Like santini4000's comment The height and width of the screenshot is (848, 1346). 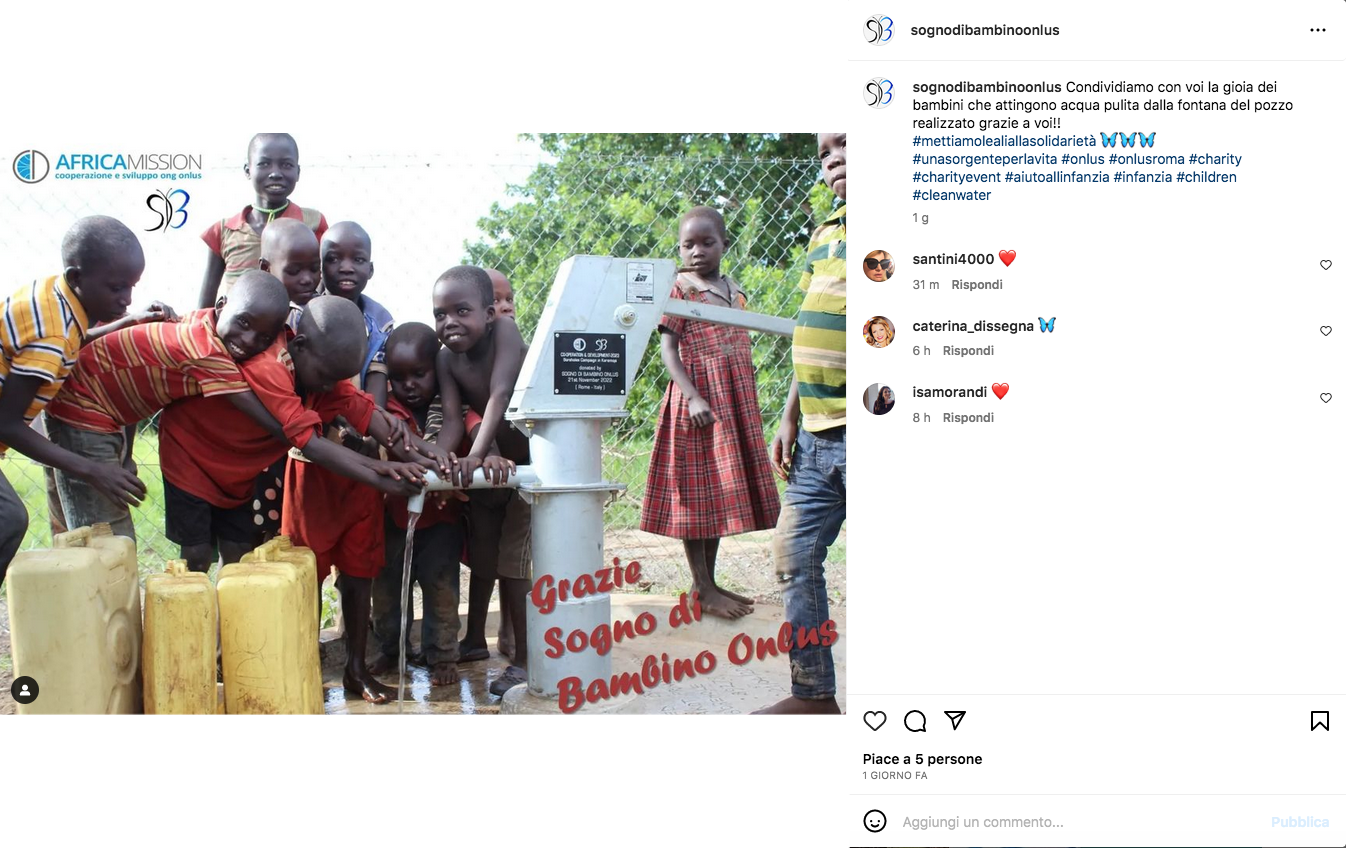tap(1326, 265)
